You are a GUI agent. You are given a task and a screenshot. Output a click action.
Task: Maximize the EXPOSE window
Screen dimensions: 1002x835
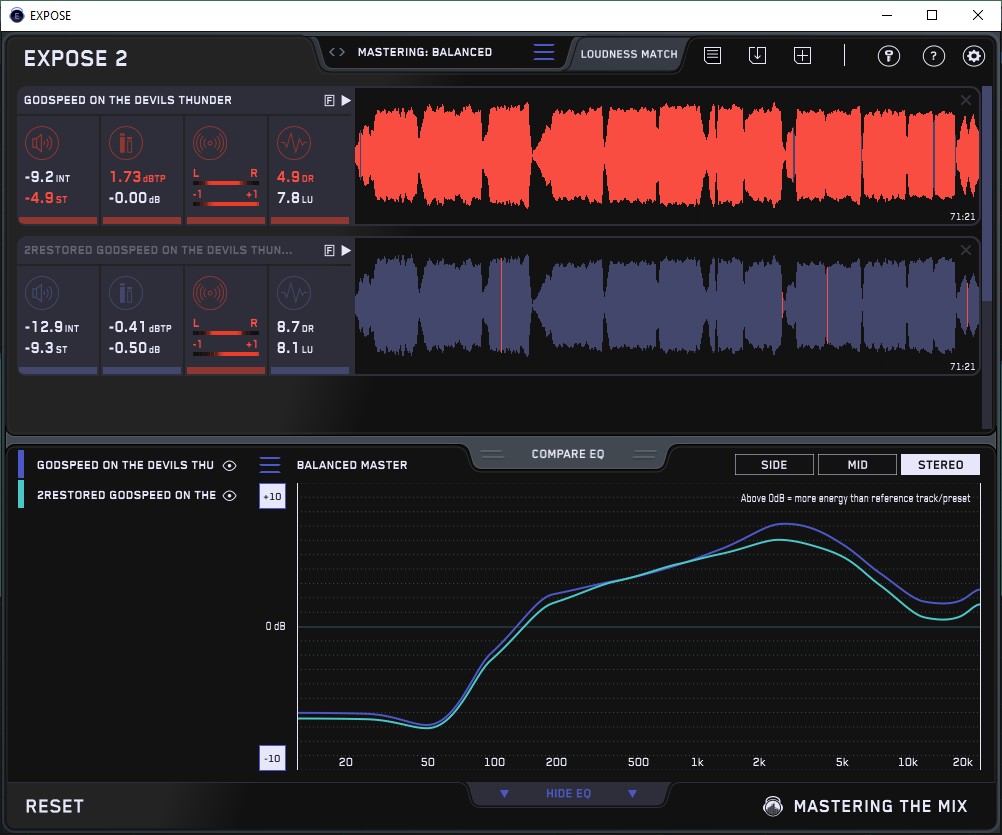pos(932,15)
